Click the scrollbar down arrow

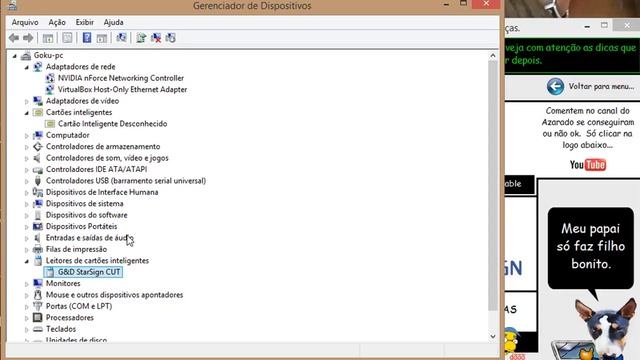(x=493, y=336)
